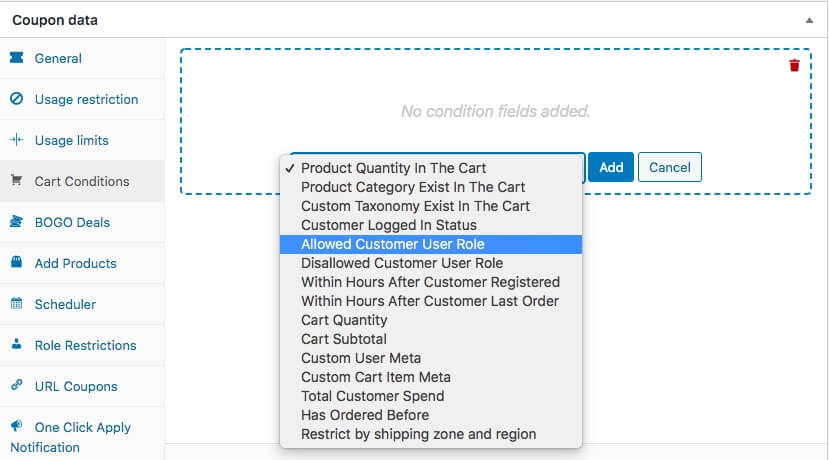Switch to Usage limits tab

pyautogui.click(x=82, y=140)
